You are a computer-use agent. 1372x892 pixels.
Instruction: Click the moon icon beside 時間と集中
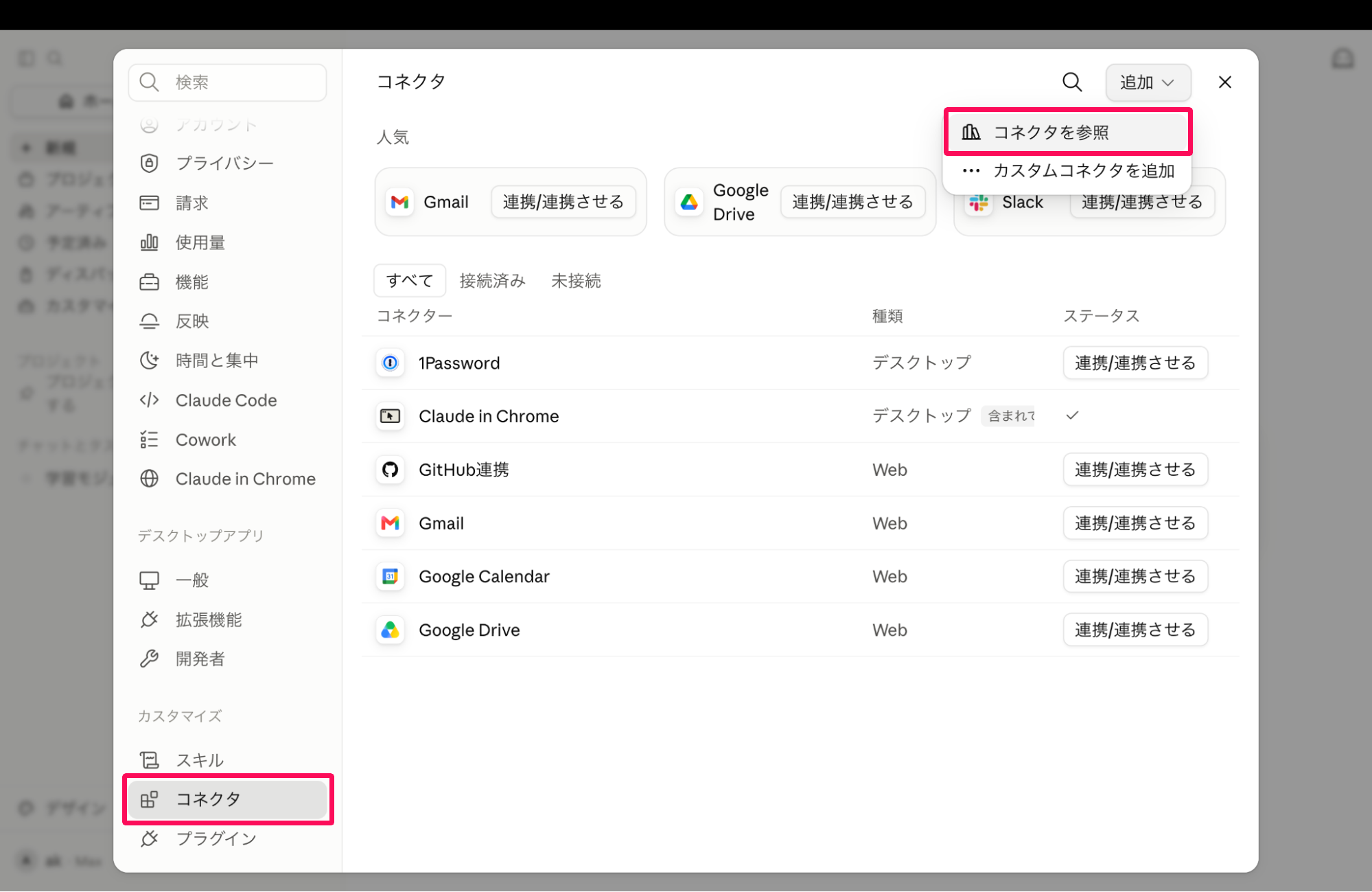149,361
